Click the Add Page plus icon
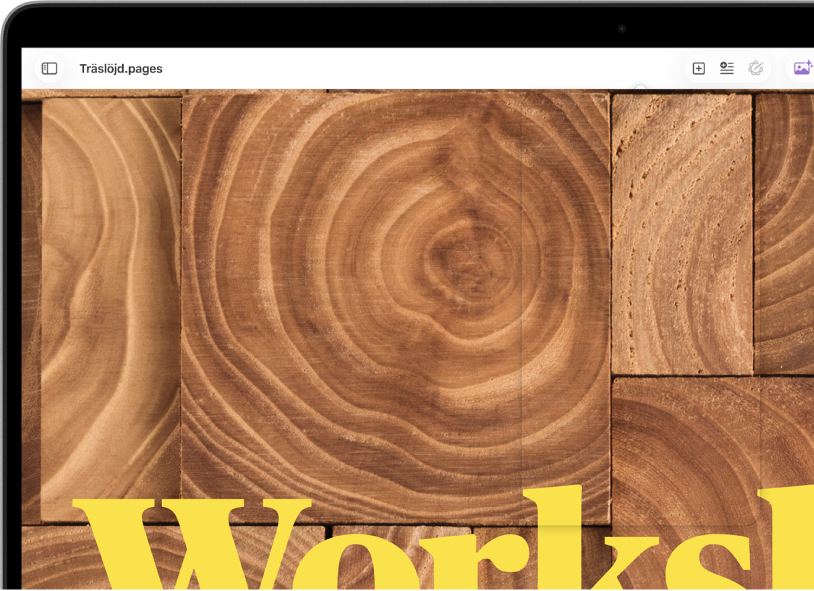The height and width of the screenshot is (591, 814). coord(699,69)
